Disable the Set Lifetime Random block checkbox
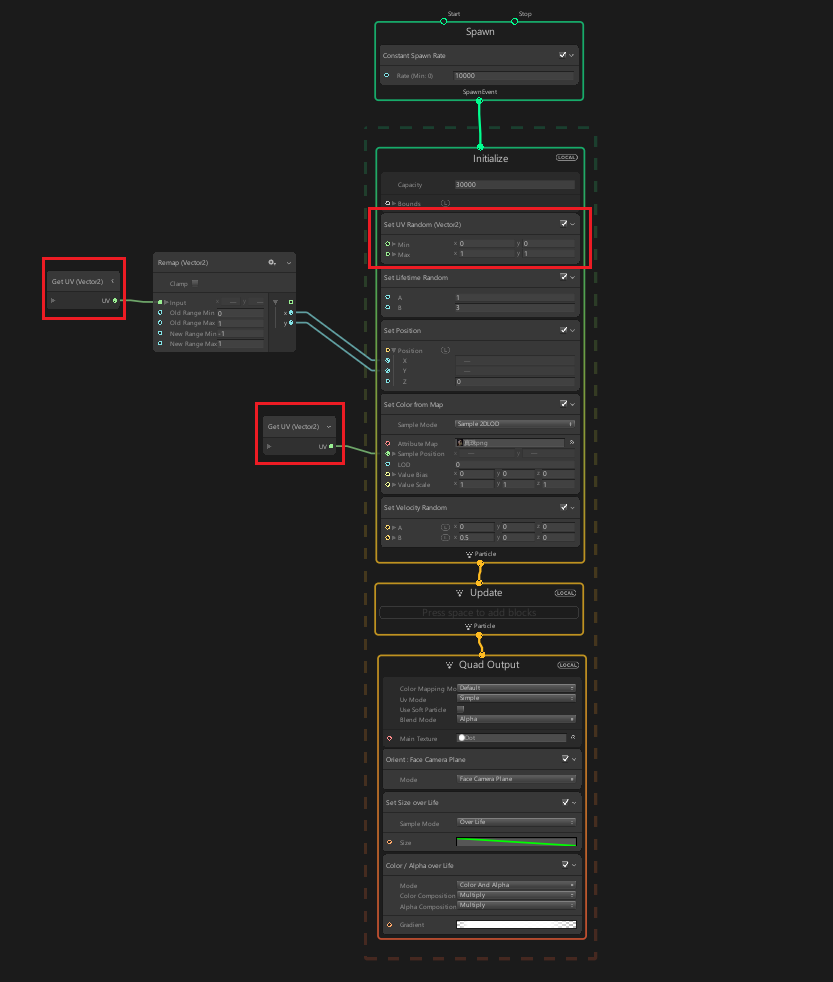This screenshot has width=833, height=982. coord(564,277)
